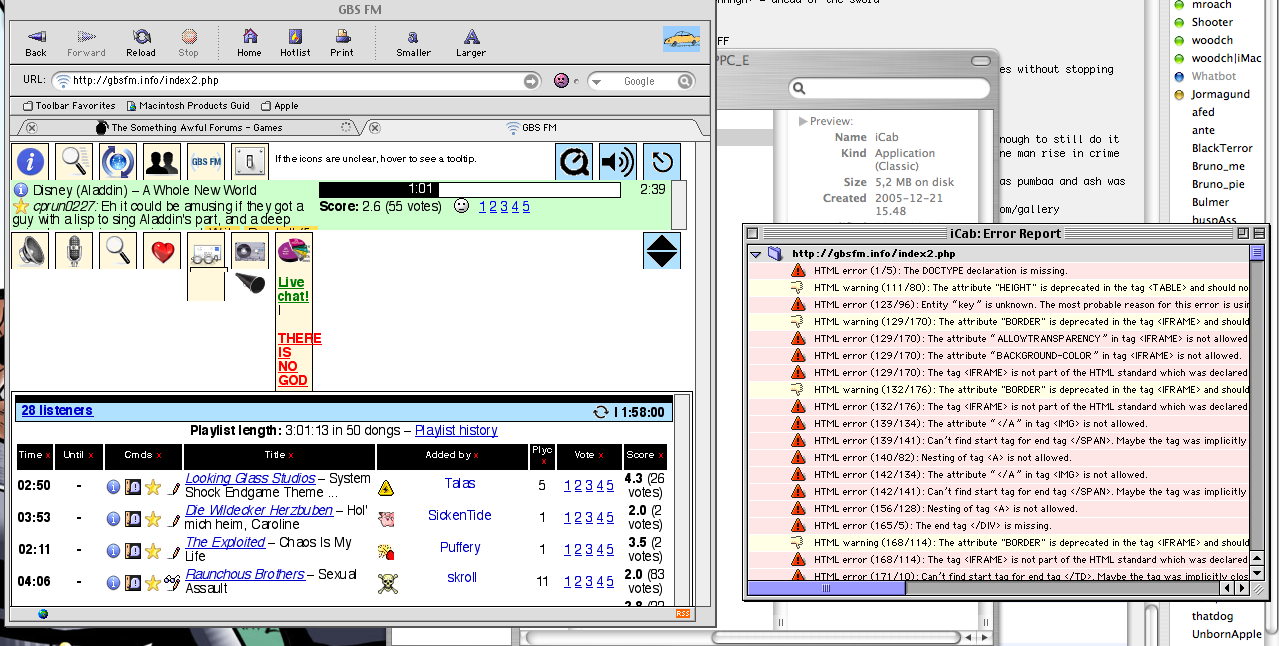Open the Playlist history link
This screenshot has height=646, width=1279.
[x=456, y=430]
